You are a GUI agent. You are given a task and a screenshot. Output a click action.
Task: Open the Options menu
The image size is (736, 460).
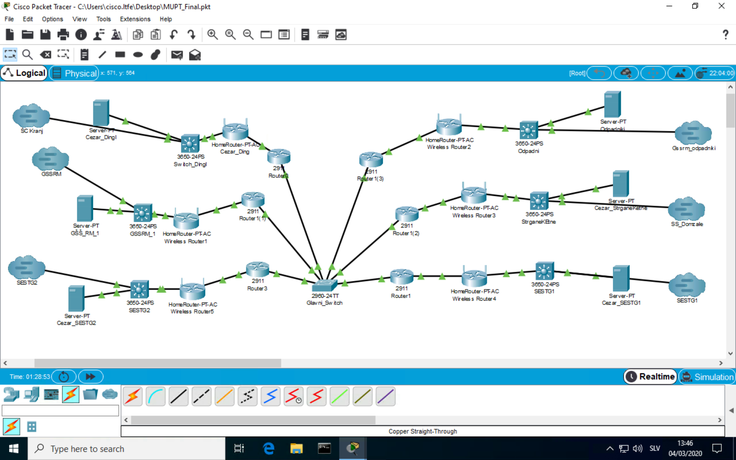tap(52, 19)
